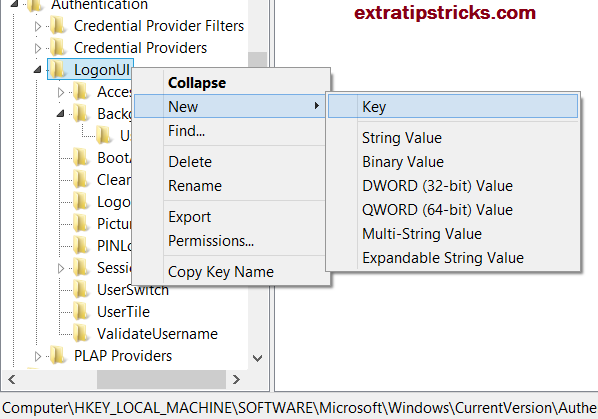The height and width of the screenshot is (419, 598).
Task: Expand the Credential Providers node
Action: coord(38,48)
